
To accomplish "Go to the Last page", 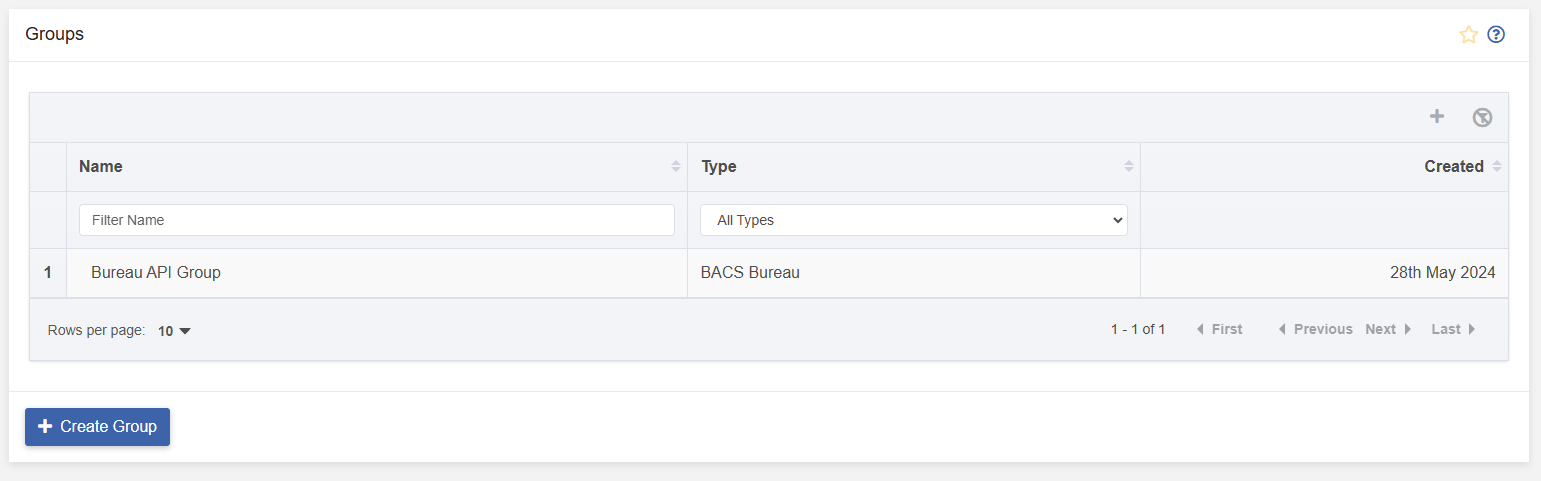I will pyautogui.click(x=1454, y=329).
